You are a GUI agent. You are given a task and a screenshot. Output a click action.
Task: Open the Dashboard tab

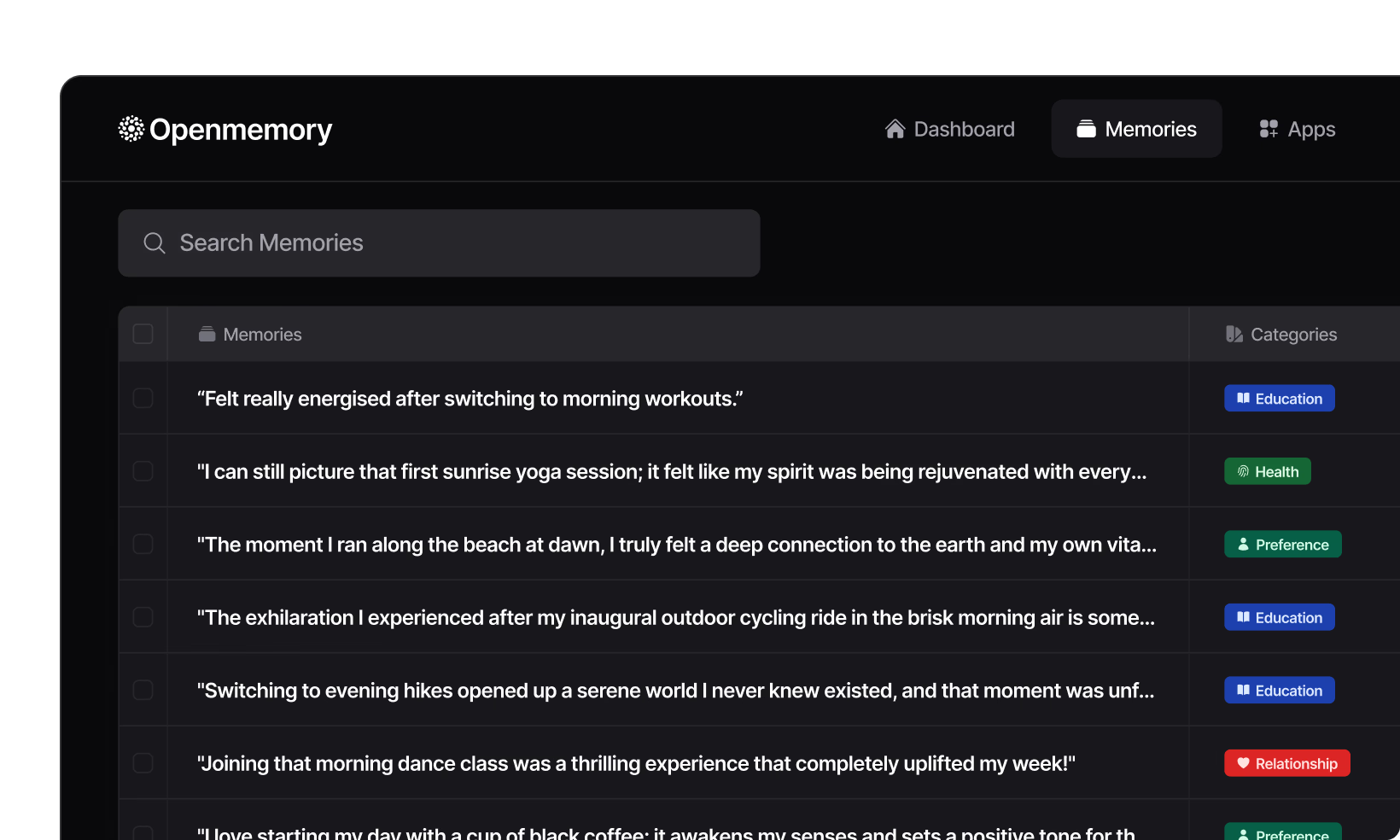(x=950, y=129)
